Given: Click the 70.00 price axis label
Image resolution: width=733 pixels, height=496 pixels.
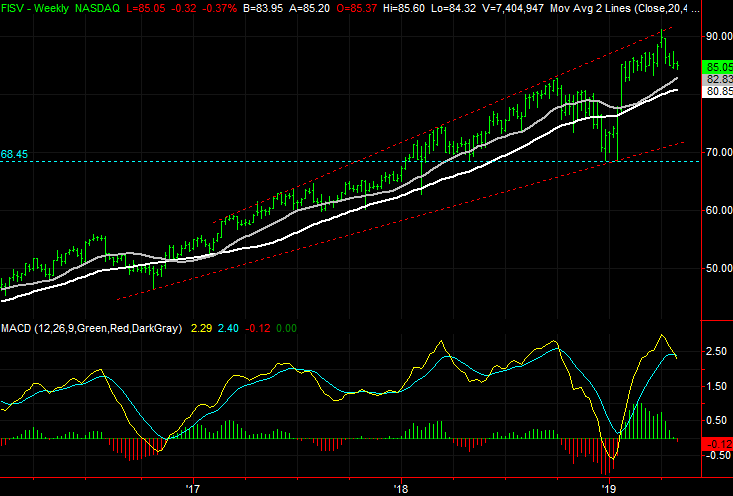Looking at the screenshot, I should point(719,152).
